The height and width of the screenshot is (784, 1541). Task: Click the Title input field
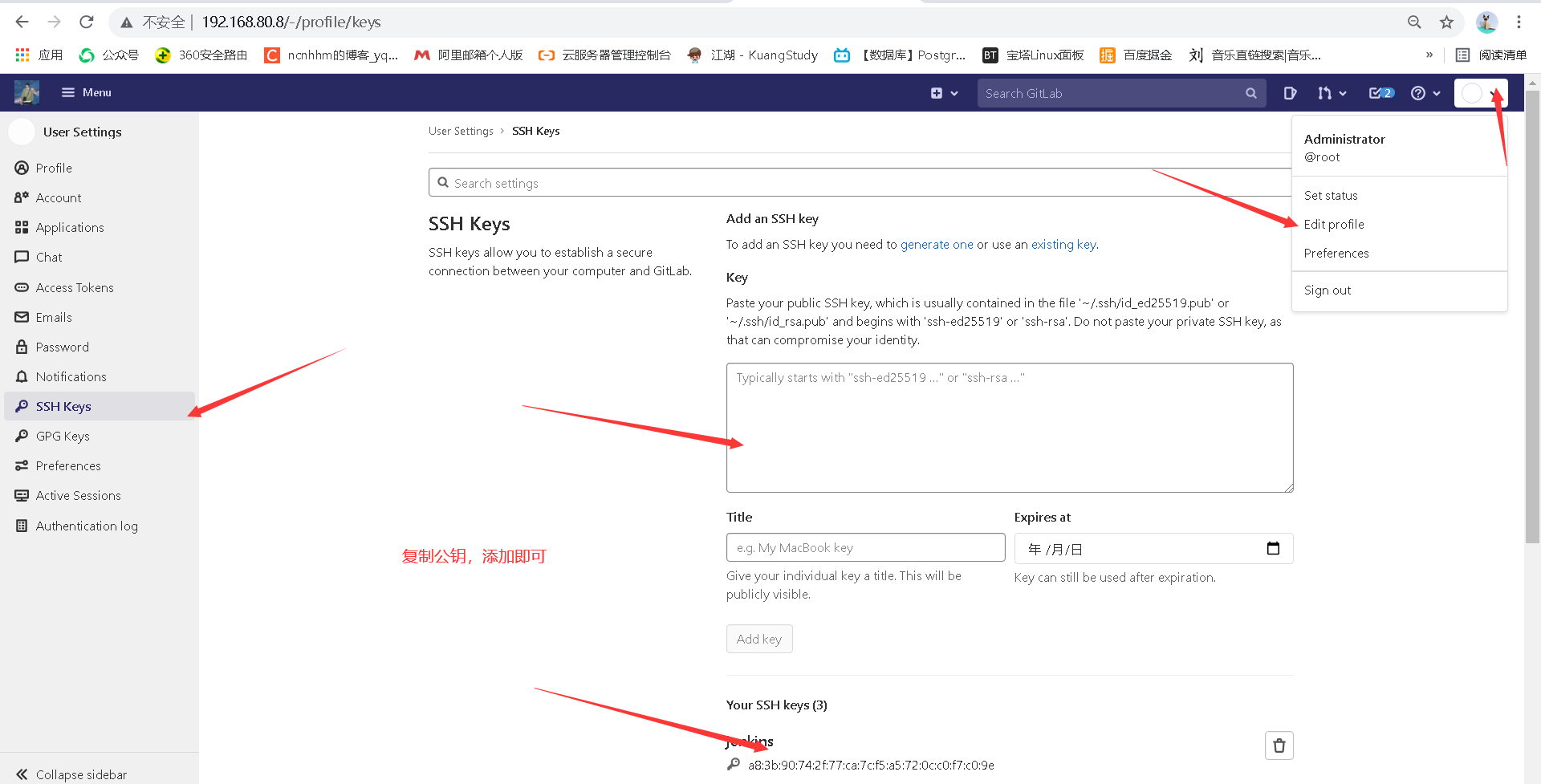coord(865,547)
